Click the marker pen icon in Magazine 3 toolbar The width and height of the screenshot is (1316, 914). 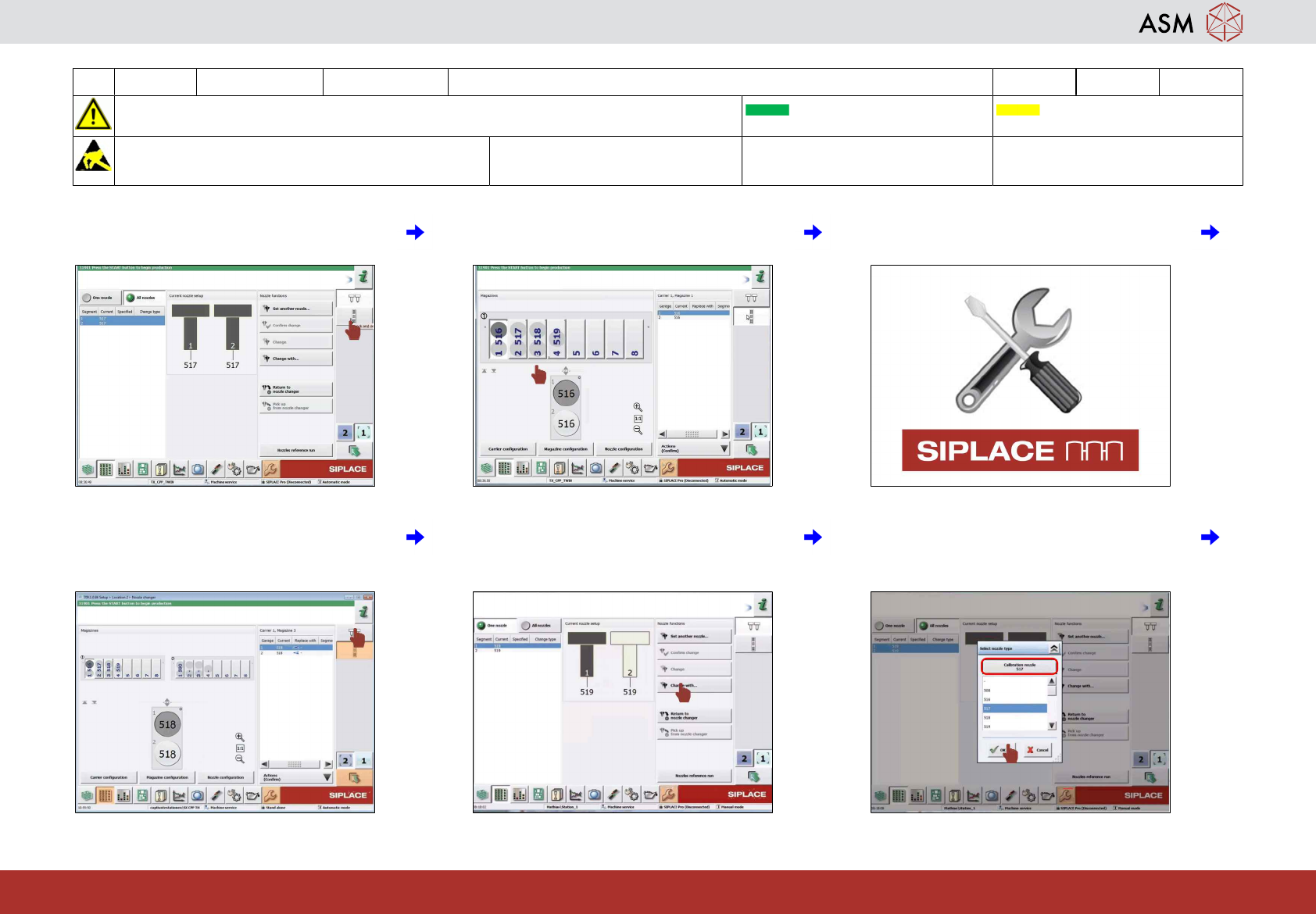coord(216,796)
